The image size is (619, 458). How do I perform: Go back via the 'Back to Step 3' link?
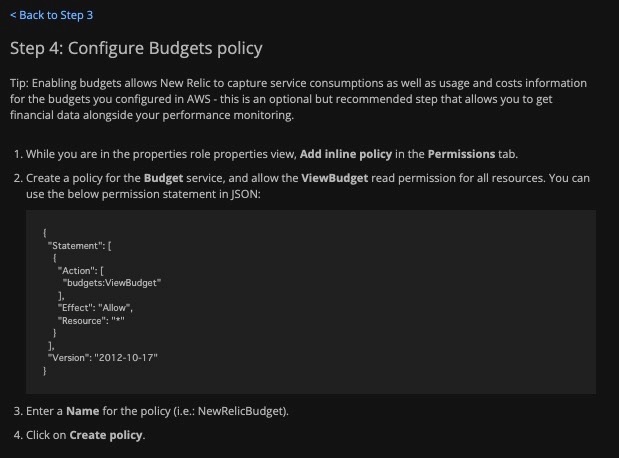click(51, 15)
